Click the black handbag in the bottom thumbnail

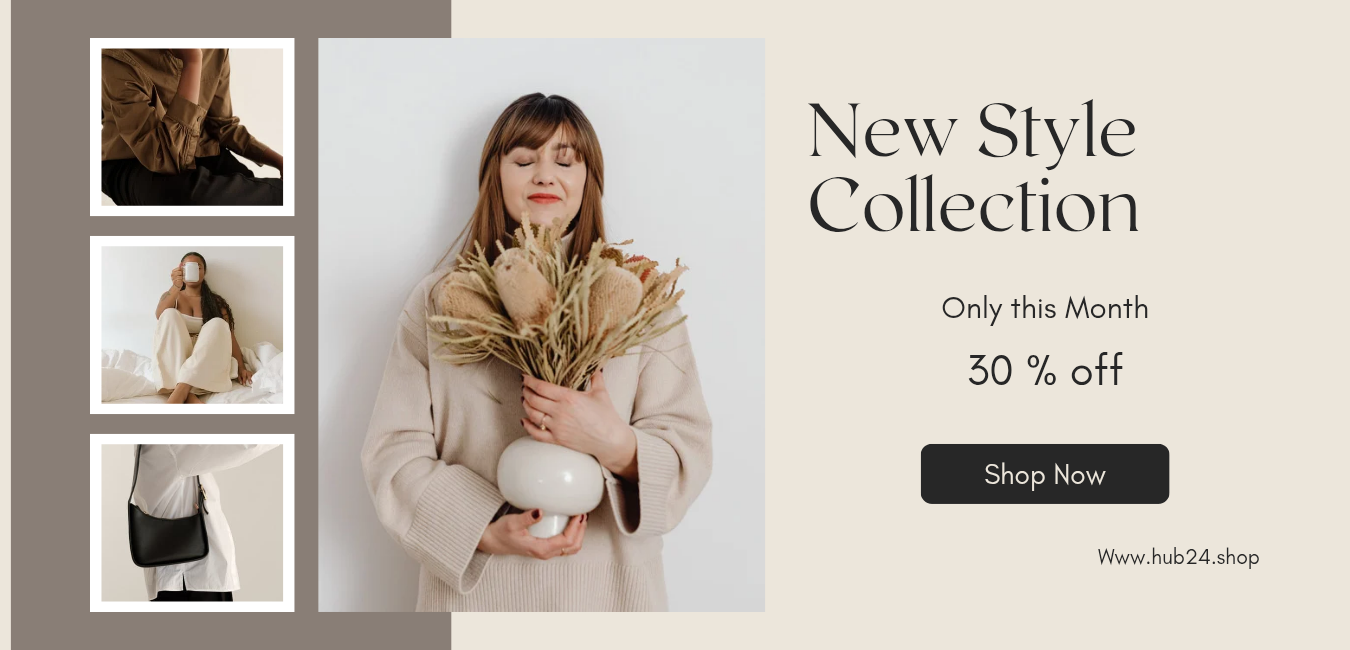tap(168, 533)
